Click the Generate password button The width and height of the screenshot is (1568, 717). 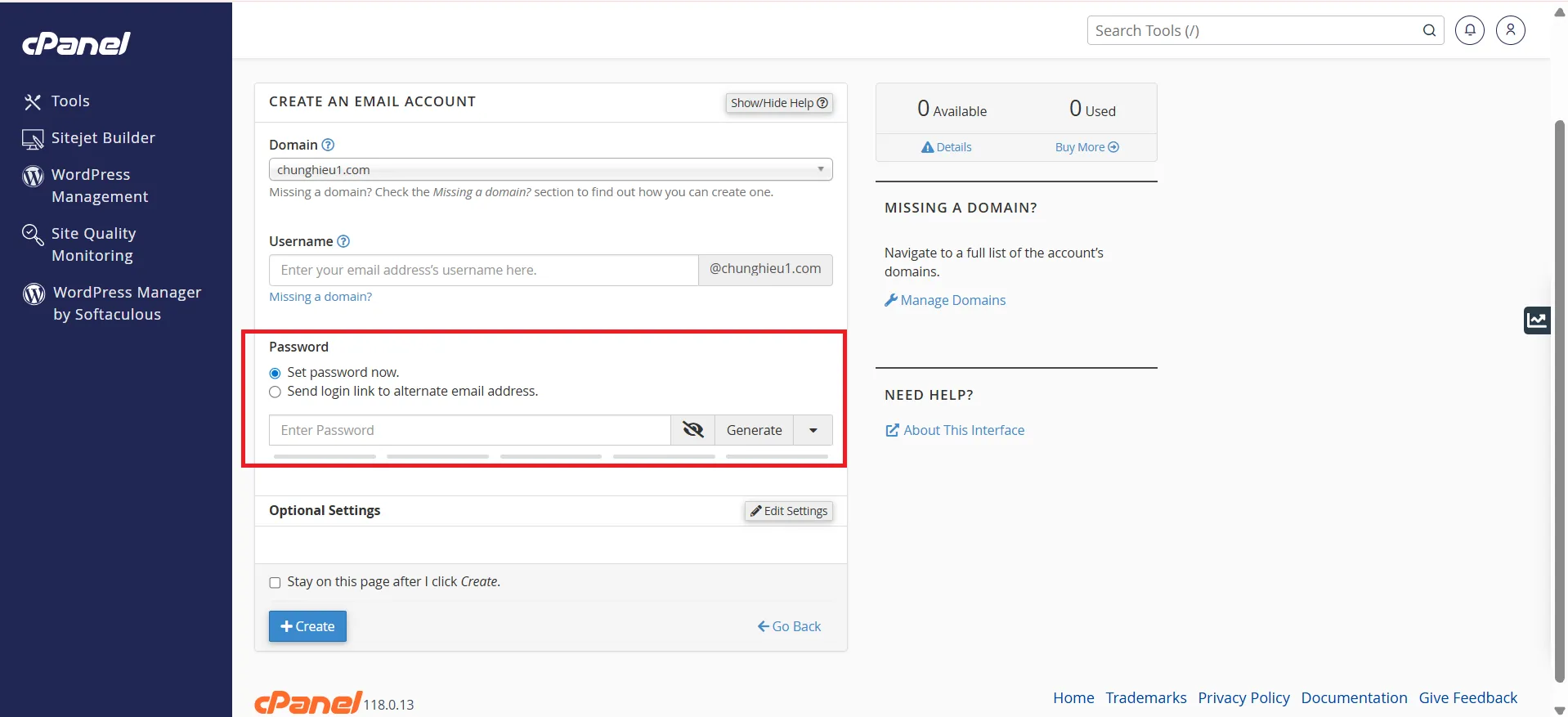pos(754,430)
